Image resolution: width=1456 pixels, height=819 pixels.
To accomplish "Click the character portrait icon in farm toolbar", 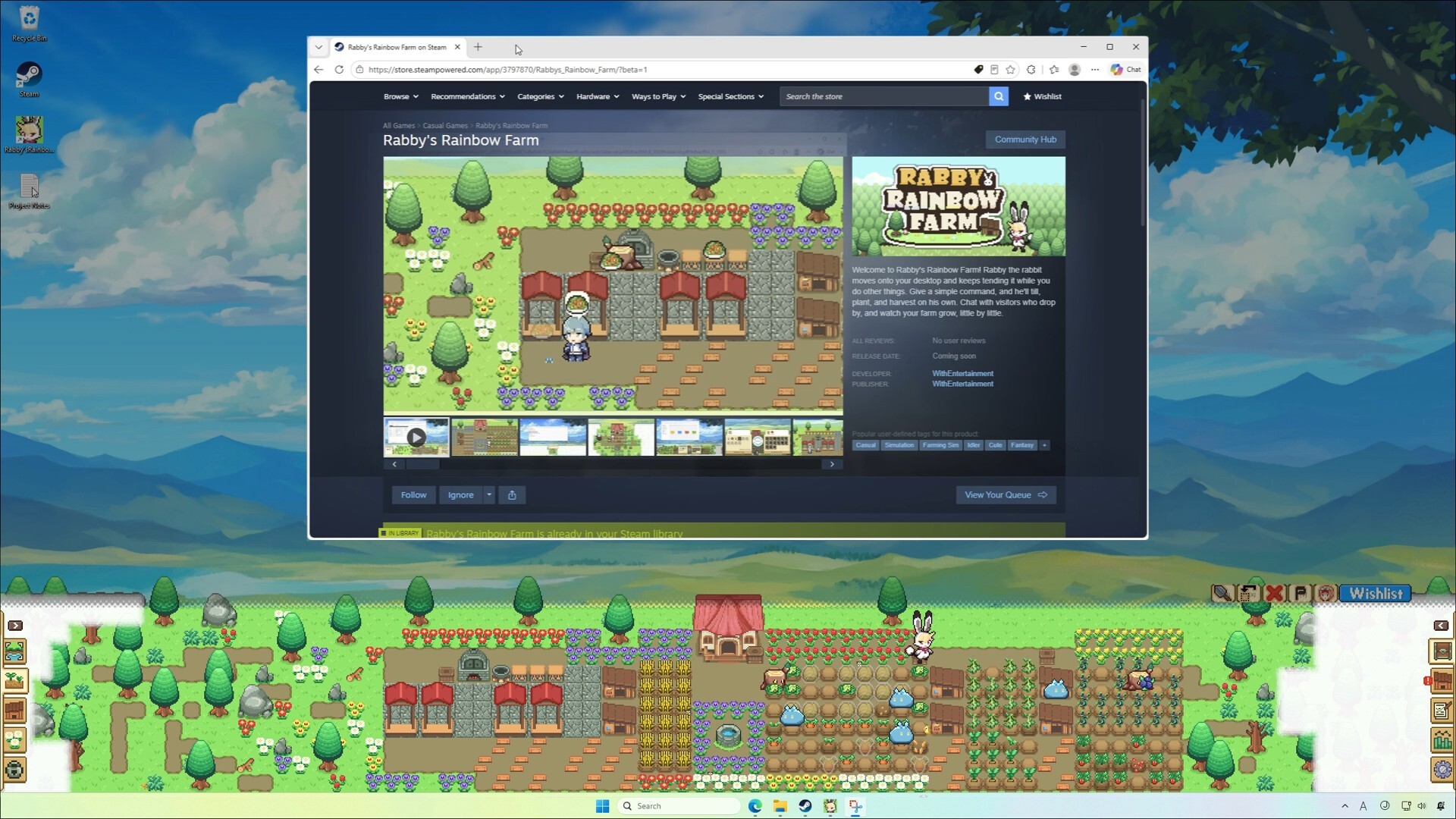I will tap(1326, 593).
